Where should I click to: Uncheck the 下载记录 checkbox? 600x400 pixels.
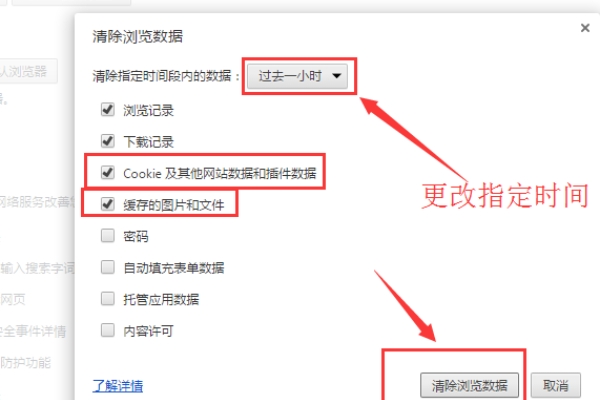coord(108,141)
